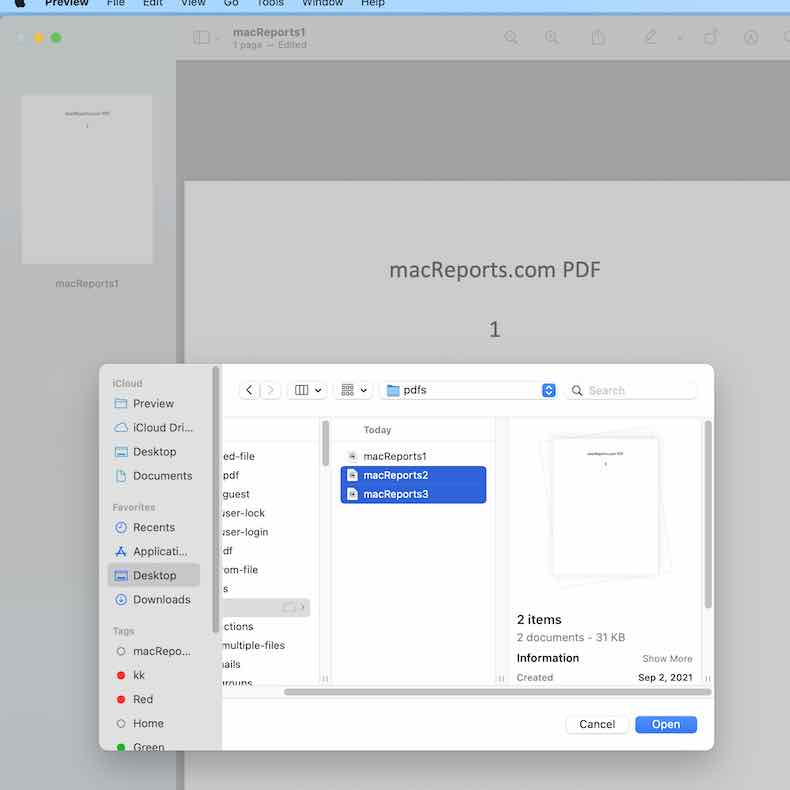Click the ed-file folder row
The image size is (790, 790).
[266, 456]
